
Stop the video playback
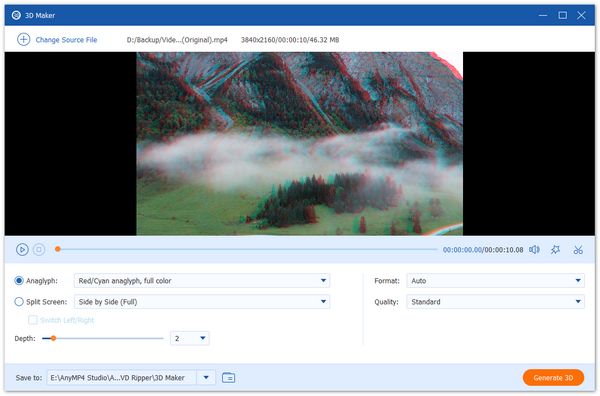pos(39,250)
